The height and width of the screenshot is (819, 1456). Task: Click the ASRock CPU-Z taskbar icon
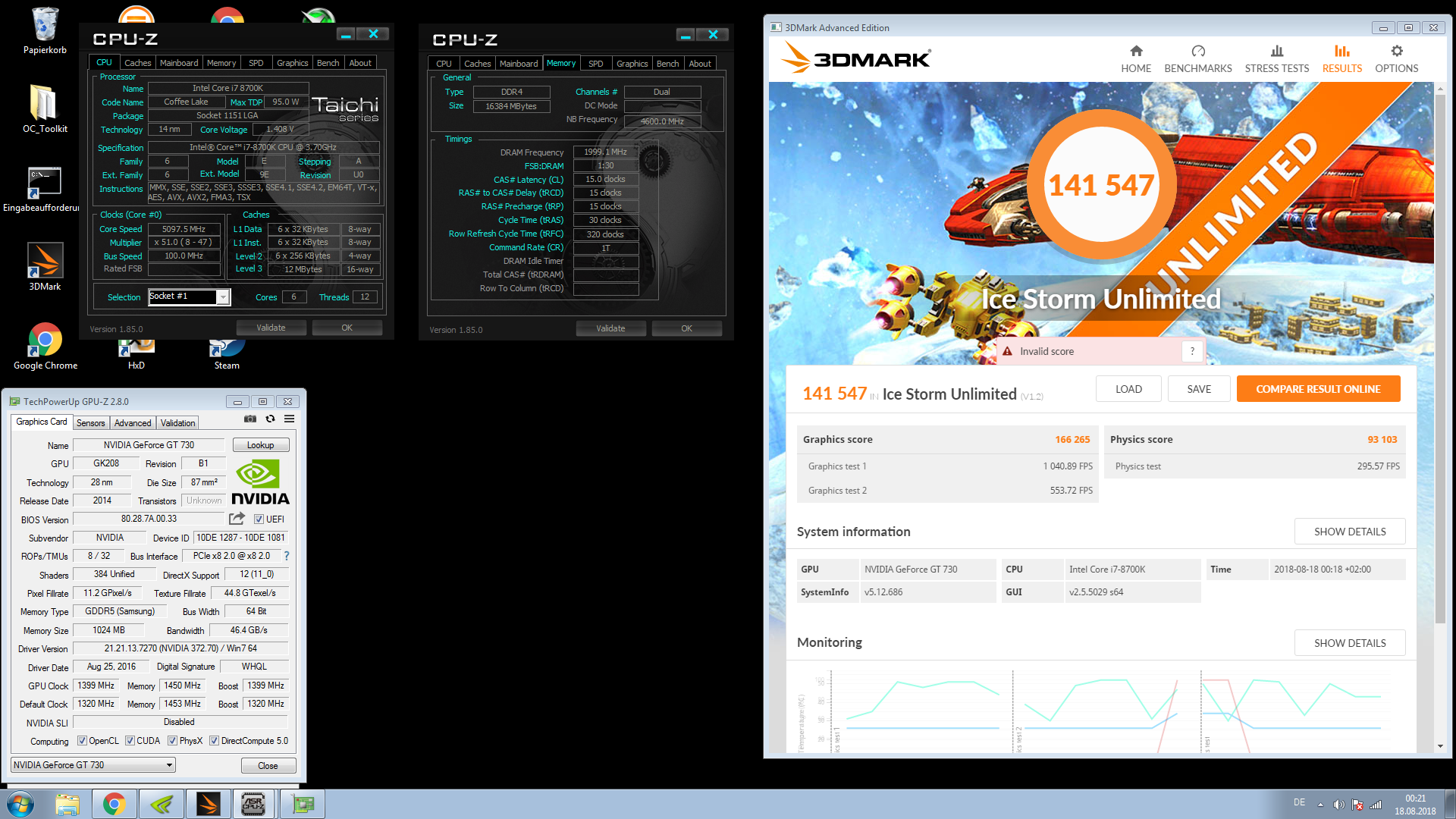click(253, 804)
